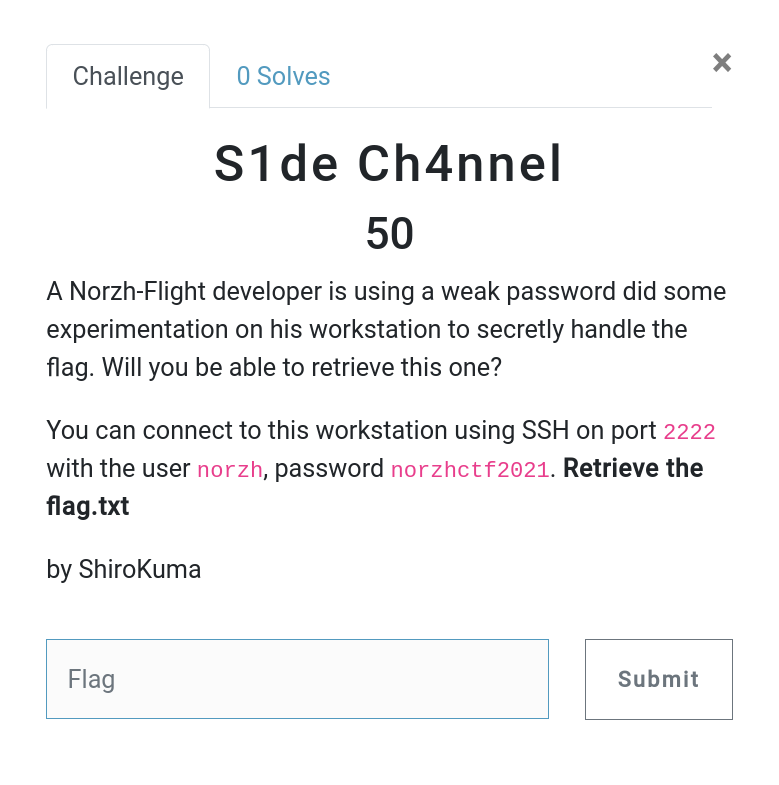Image resolution: width=779 pixels, height=785 pixels.
Task: Focus the Flag input field
Action: pos(297,679)
